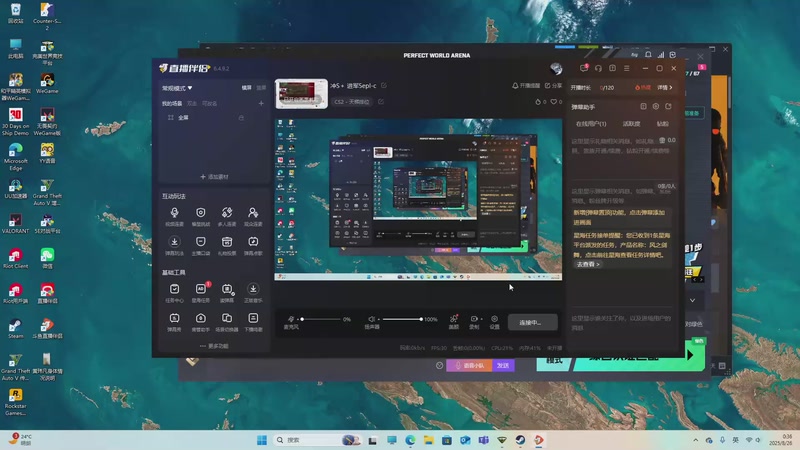The image size is (800, 450).
Task: Open the 场景切换器 tool
Action: point(227,322)
